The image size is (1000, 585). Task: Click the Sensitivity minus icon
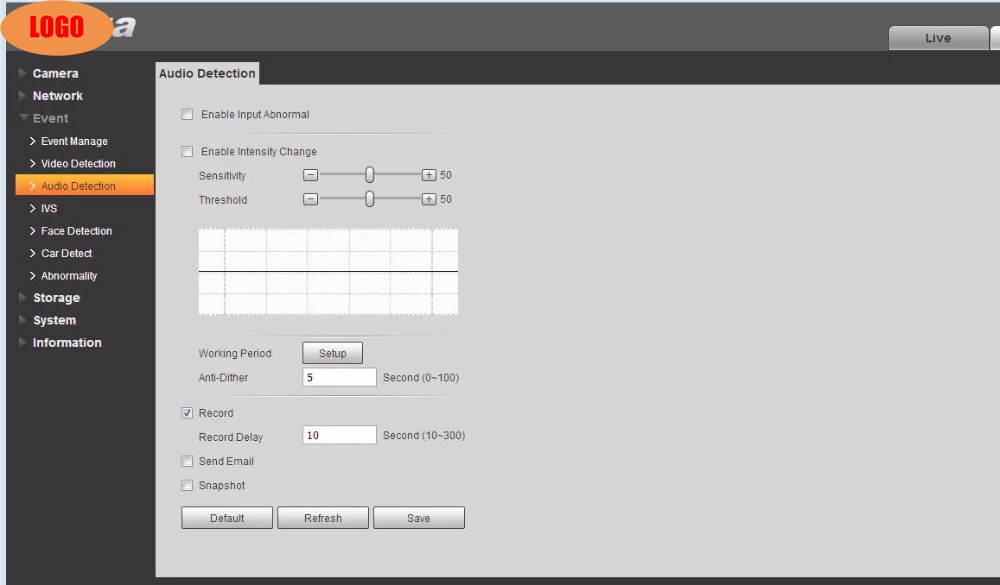310,175
